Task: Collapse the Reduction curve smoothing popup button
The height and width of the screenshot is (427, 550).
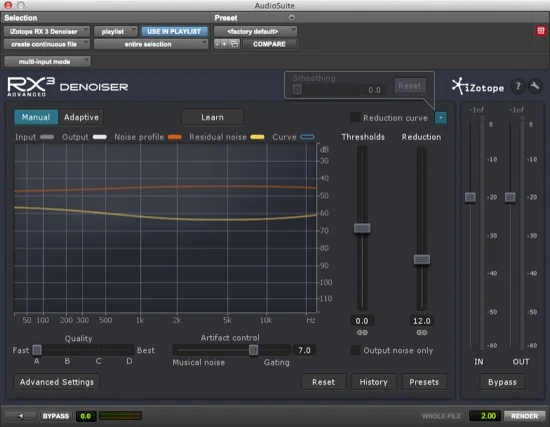Action: (441, 118)
